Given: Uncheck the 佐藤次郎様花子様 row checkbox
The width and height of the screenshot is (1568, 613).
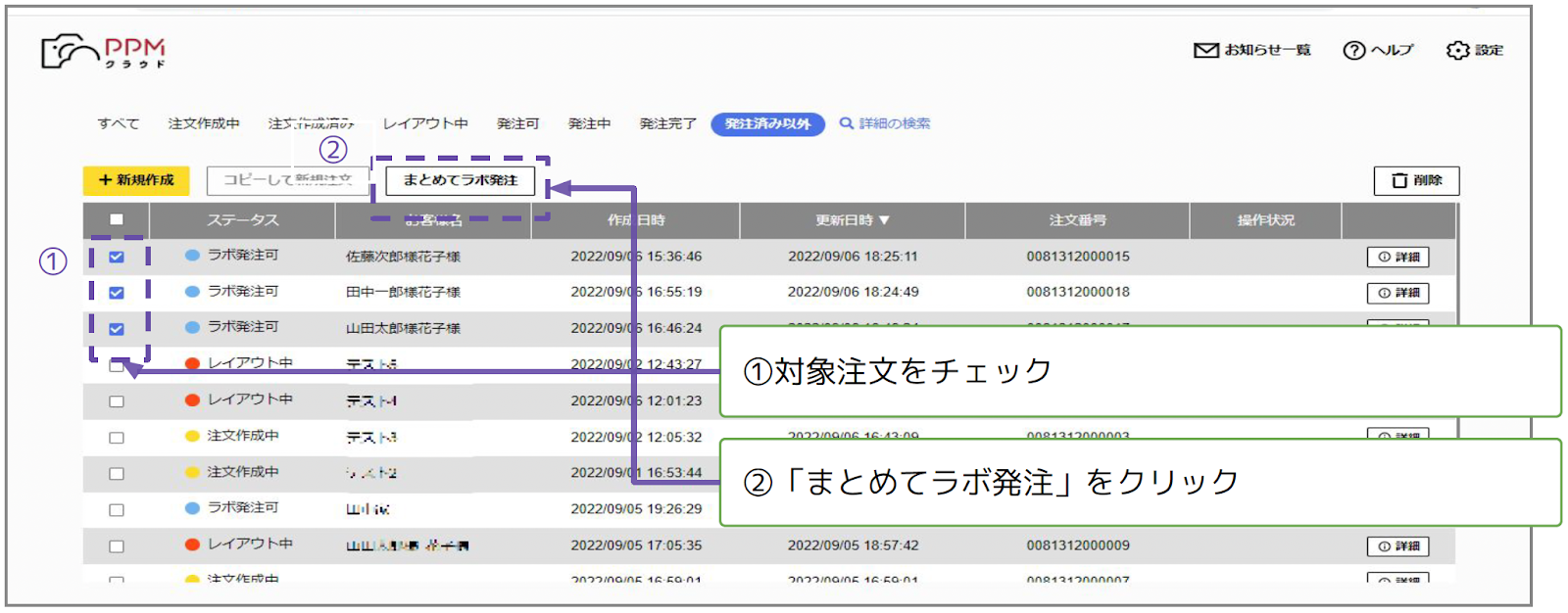Looking at the screenshot, I should [117, 257].
